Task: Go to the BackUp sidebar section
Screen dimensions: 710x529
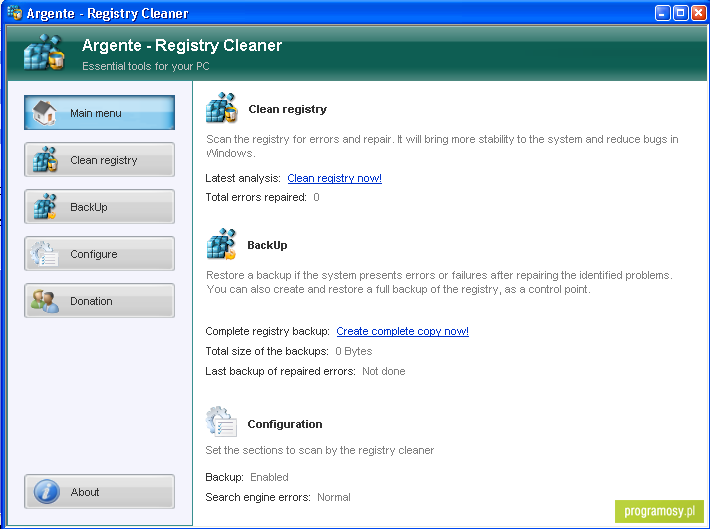Action: [x=99, y=207]
